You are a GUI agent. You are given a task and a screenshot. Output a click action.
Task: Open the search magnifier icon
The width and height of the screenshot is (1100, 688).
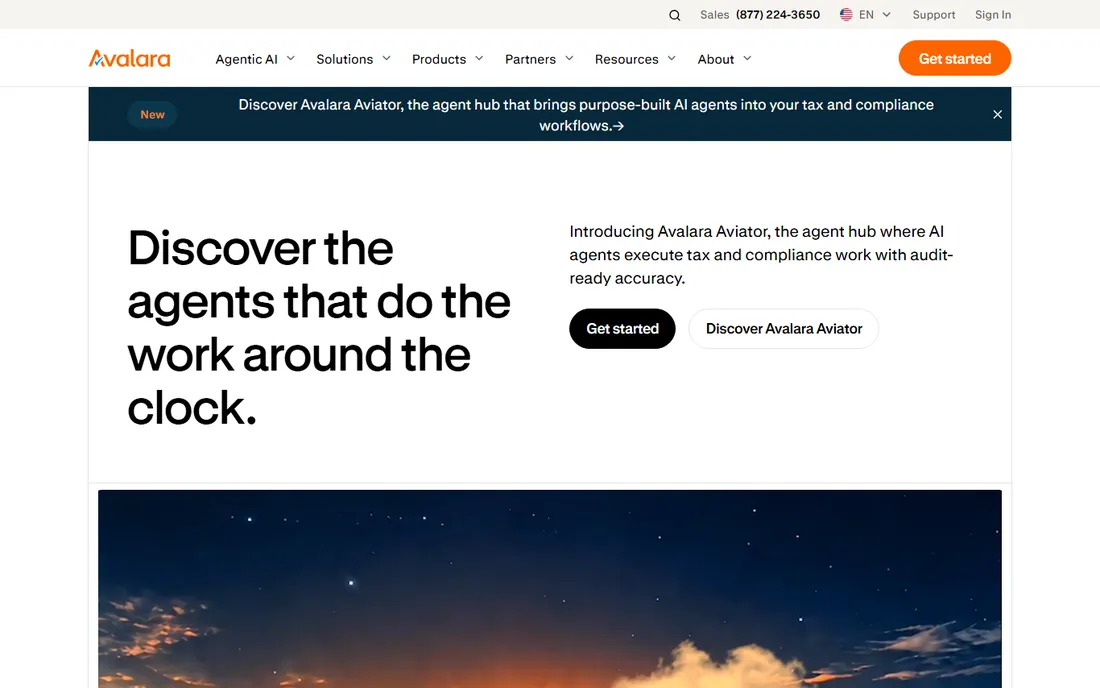click(674, 15)
